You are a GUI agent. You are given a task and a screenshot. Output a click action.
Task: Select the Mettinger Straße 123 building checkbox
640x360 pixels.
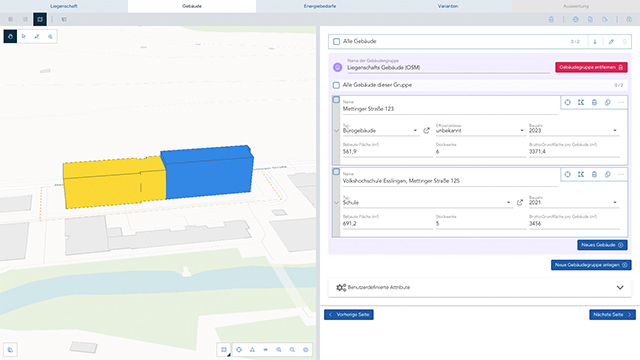click(x=336, y=100)
